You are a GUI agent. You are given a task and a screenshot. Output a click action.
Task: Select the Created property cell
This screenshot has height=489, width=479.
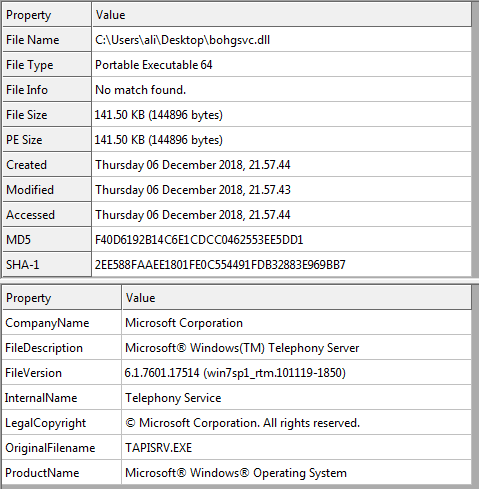[47, 165]
